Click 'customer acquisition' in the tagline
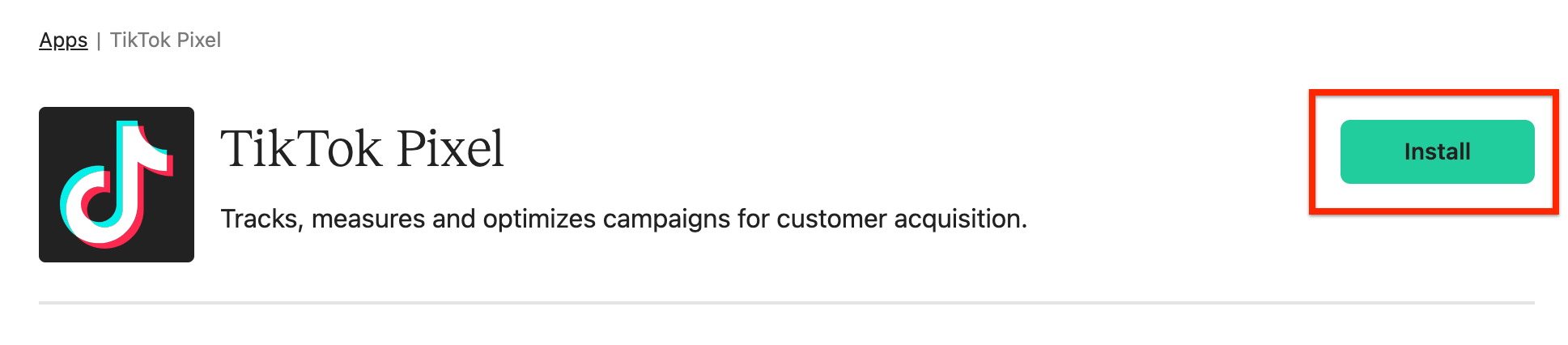The image size is (1568, 345). (901, 219)
